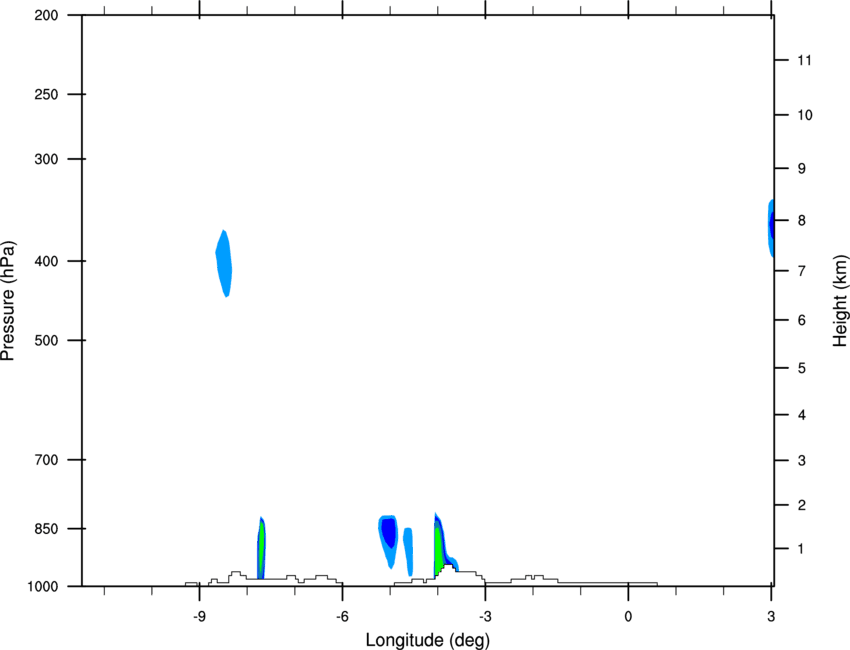Click the 300 pressure tick label
The width and height of the screenshot is (850, 650).
click(46, 159)
